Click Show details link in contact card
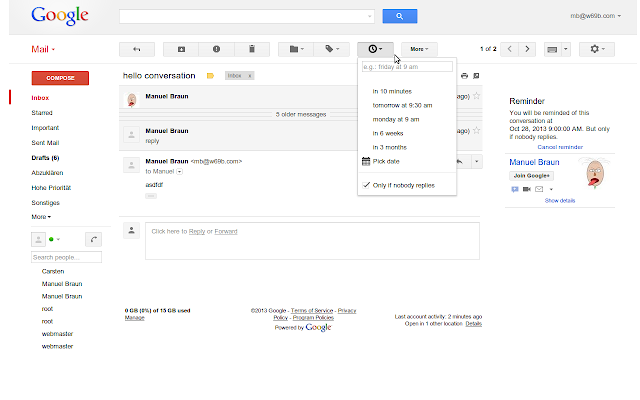This screenshot has height=400, width=640. click(x=560, y=200)
